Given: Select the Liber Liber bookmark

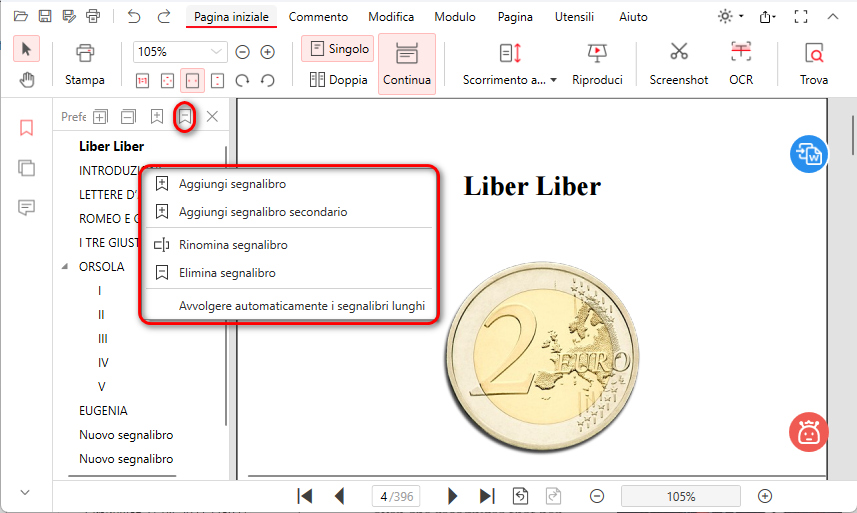Looking at the screenshot, I should (x=111, y=146).
